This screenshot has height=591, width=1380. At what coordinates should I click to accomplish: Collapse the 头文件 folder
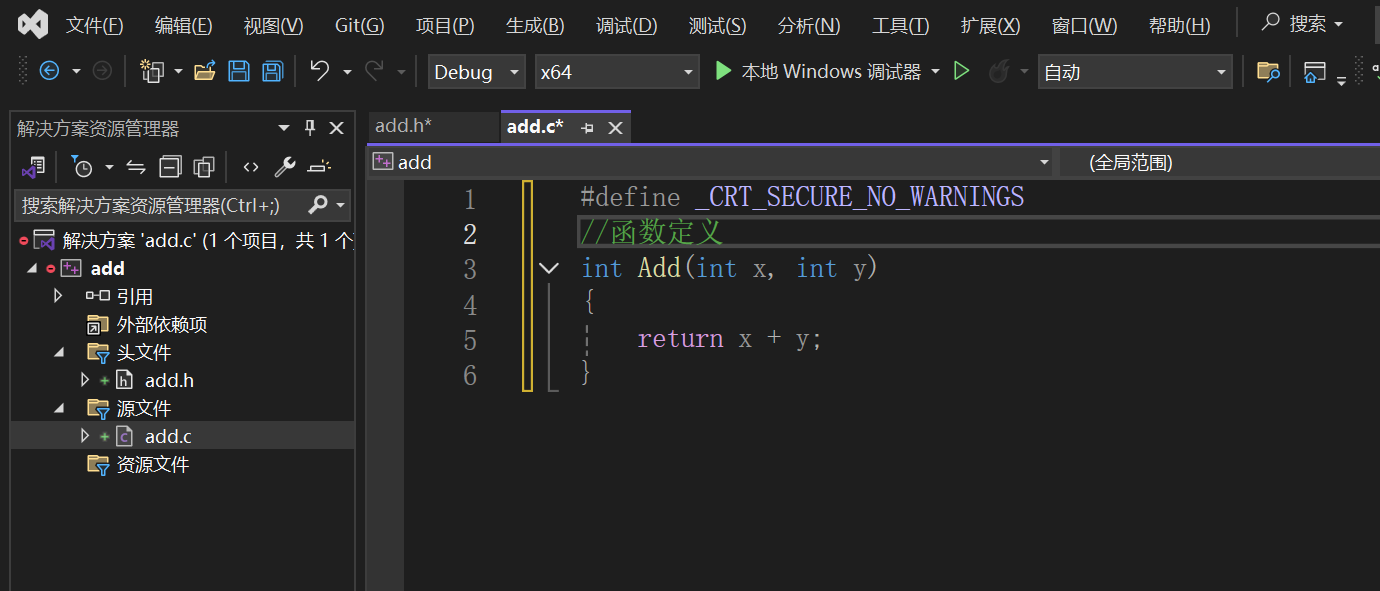point(59,352)
